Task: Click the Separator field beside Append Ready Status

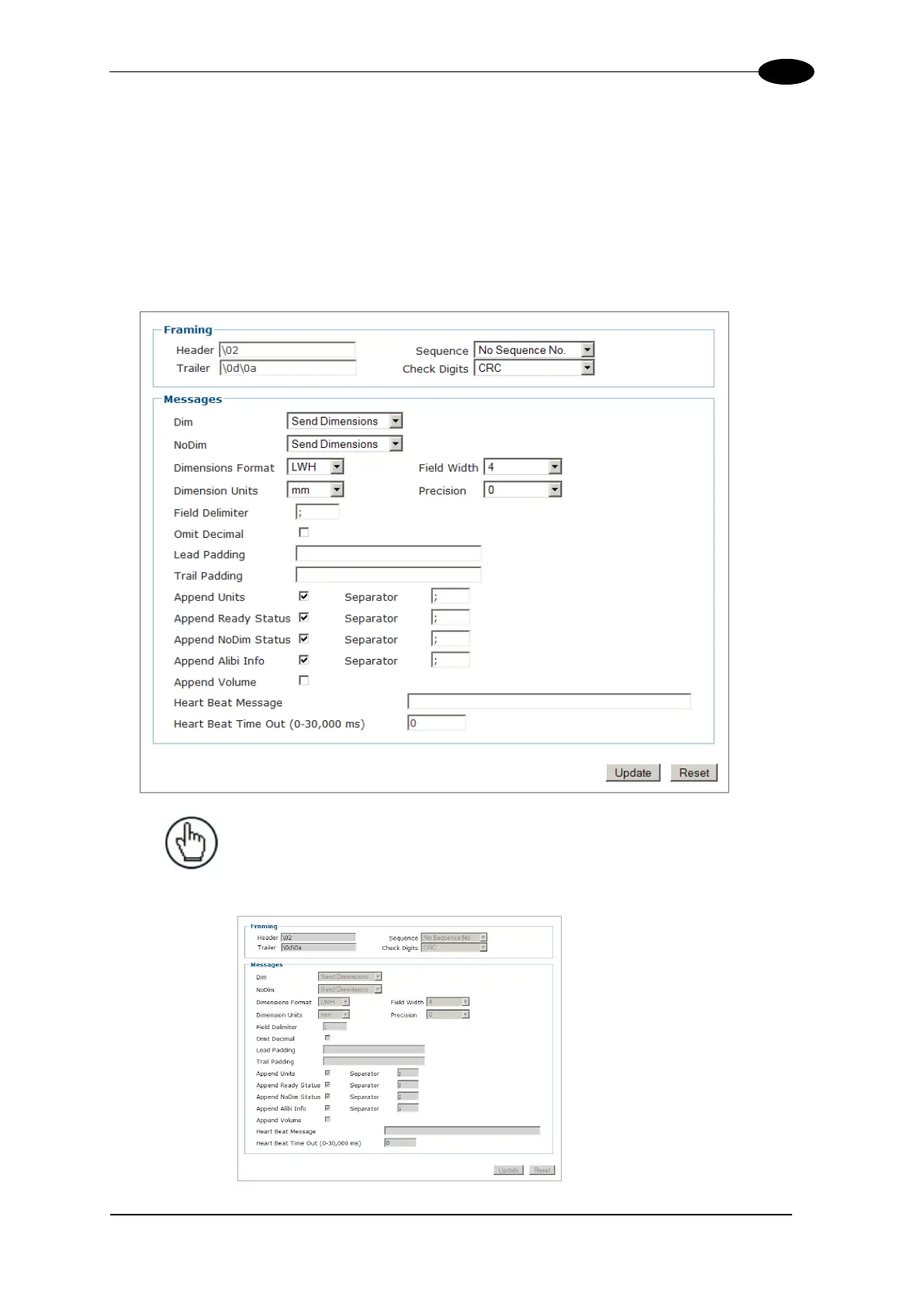Action: point(450,617)
